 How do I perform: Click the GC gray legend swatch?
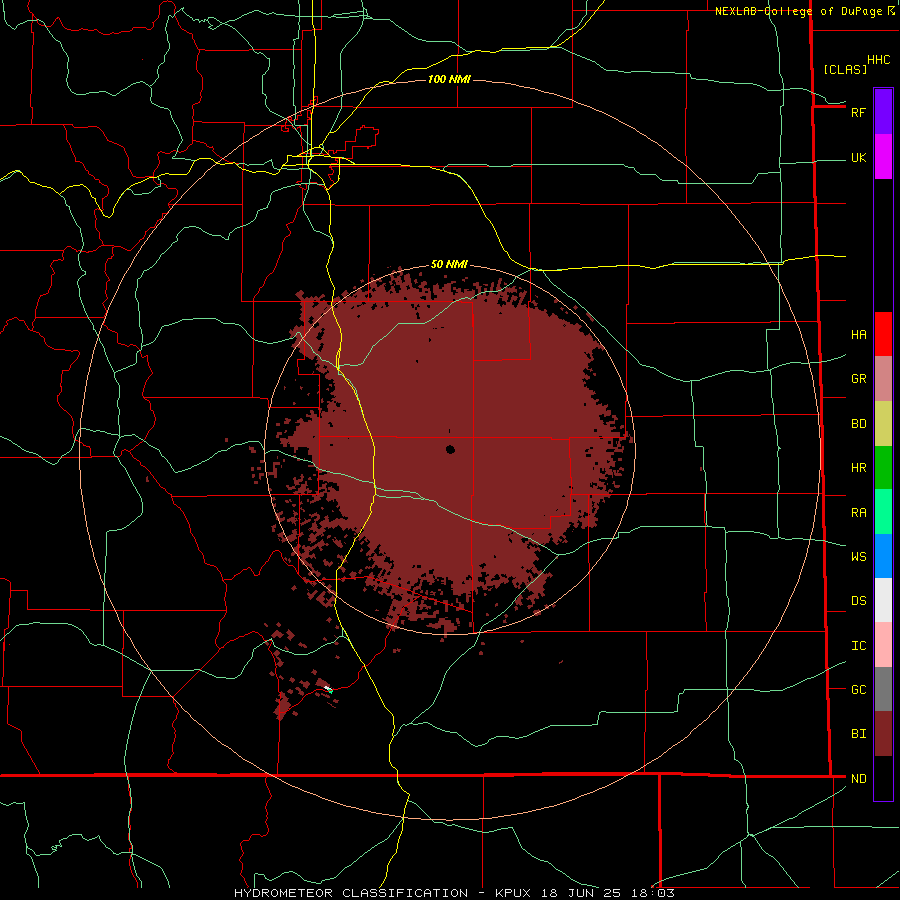click(883, 689)
